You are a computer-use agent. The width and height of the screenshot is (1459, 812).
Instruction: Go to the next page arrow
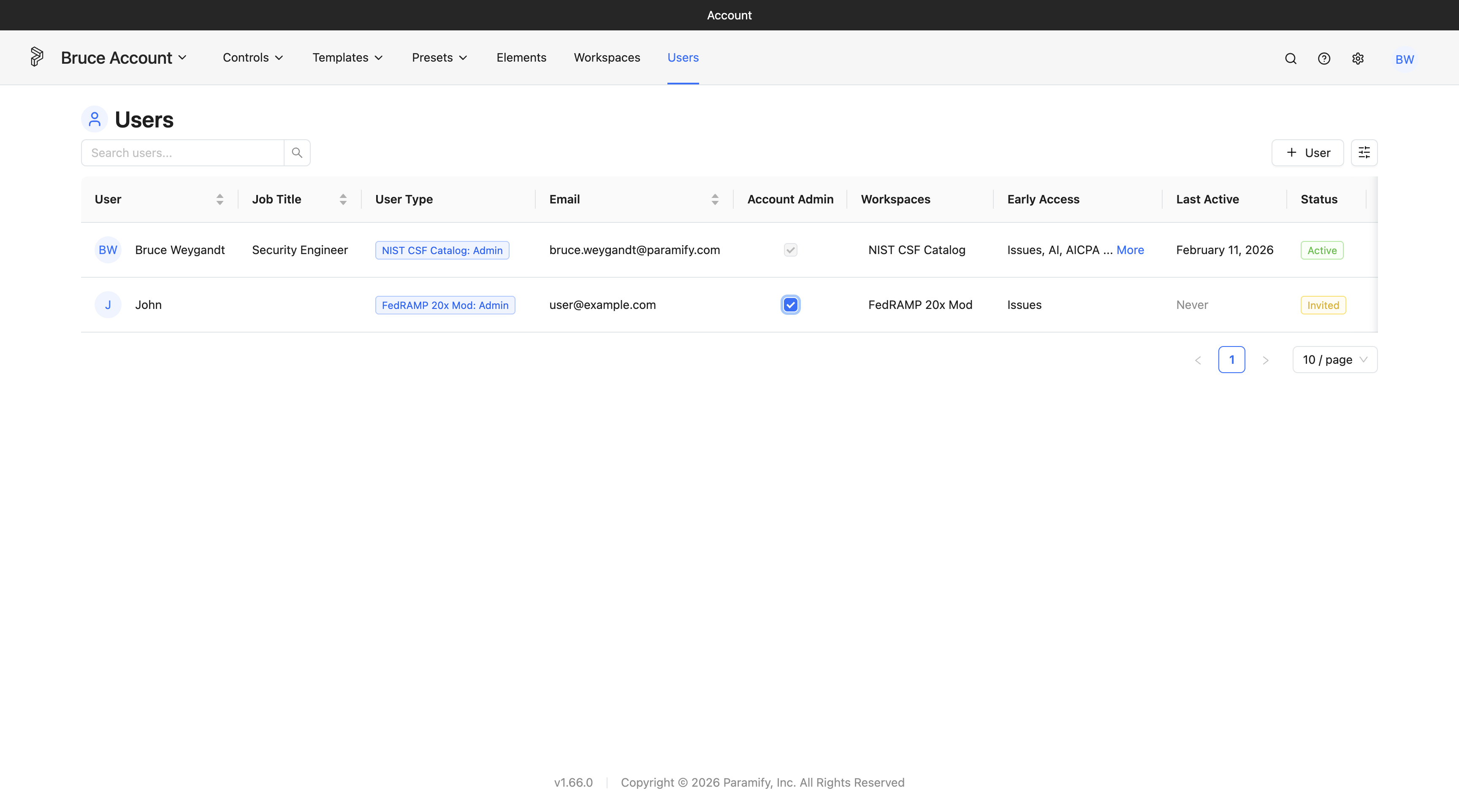[1265, 360]
